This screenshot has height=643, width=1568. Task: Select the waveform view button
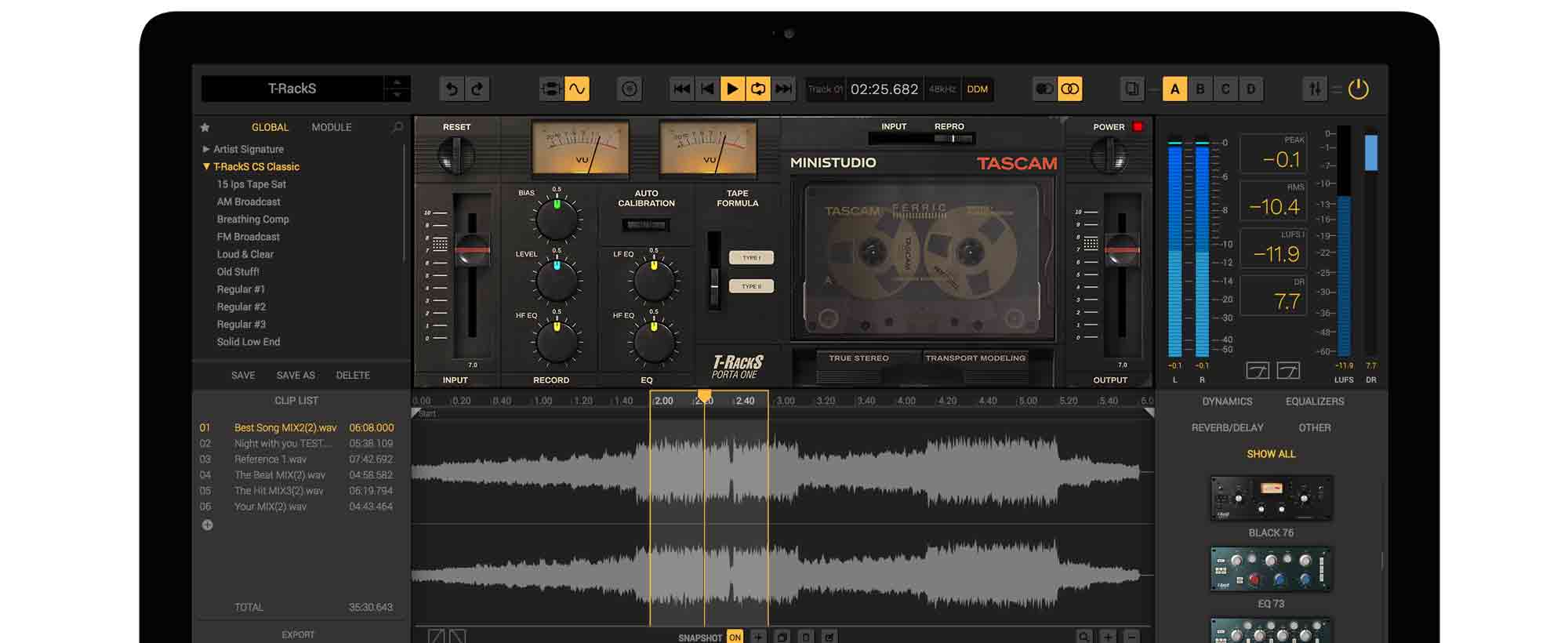click(577, 89)
